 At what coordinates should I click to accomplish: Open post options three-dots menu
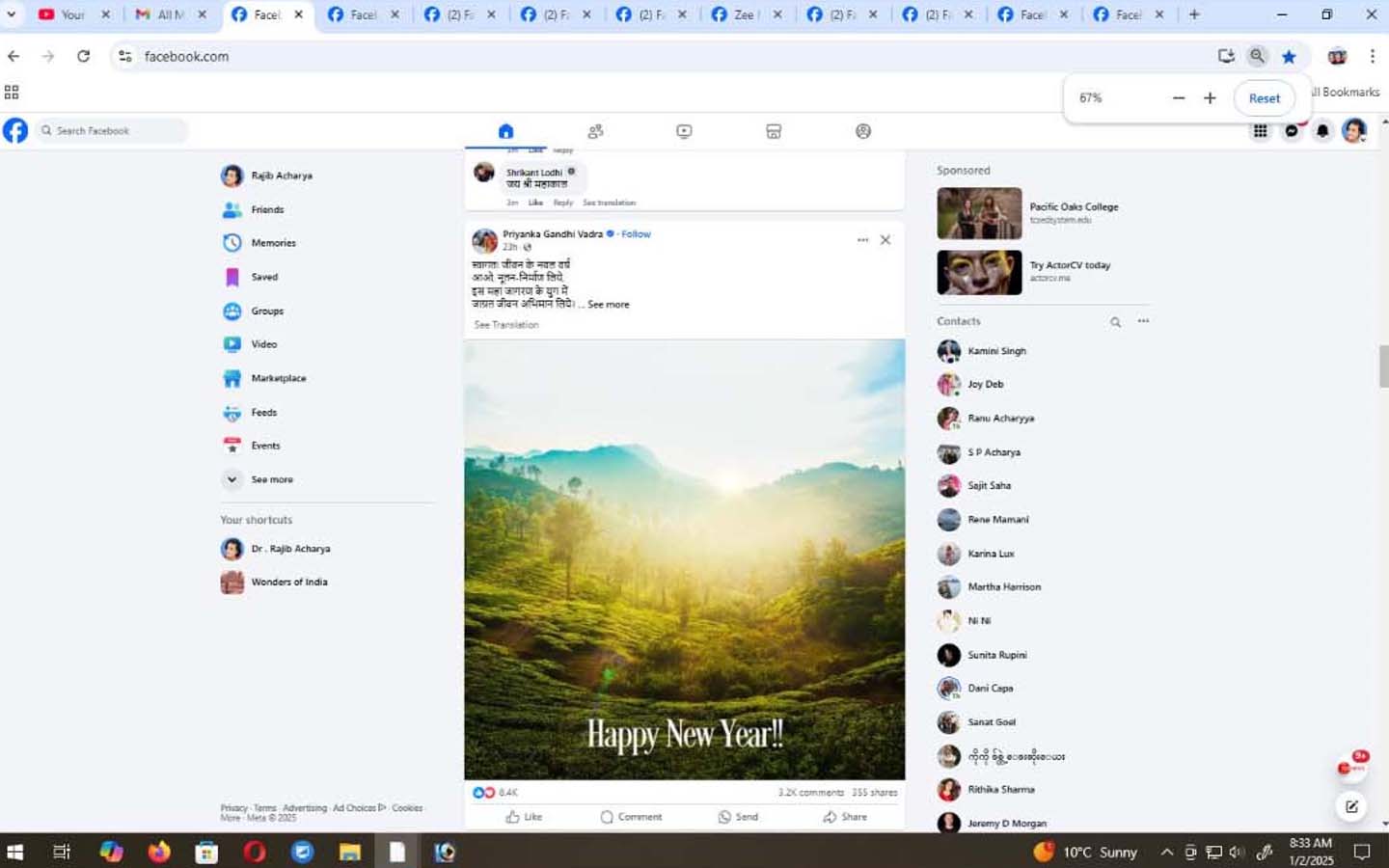pos(862,240)
